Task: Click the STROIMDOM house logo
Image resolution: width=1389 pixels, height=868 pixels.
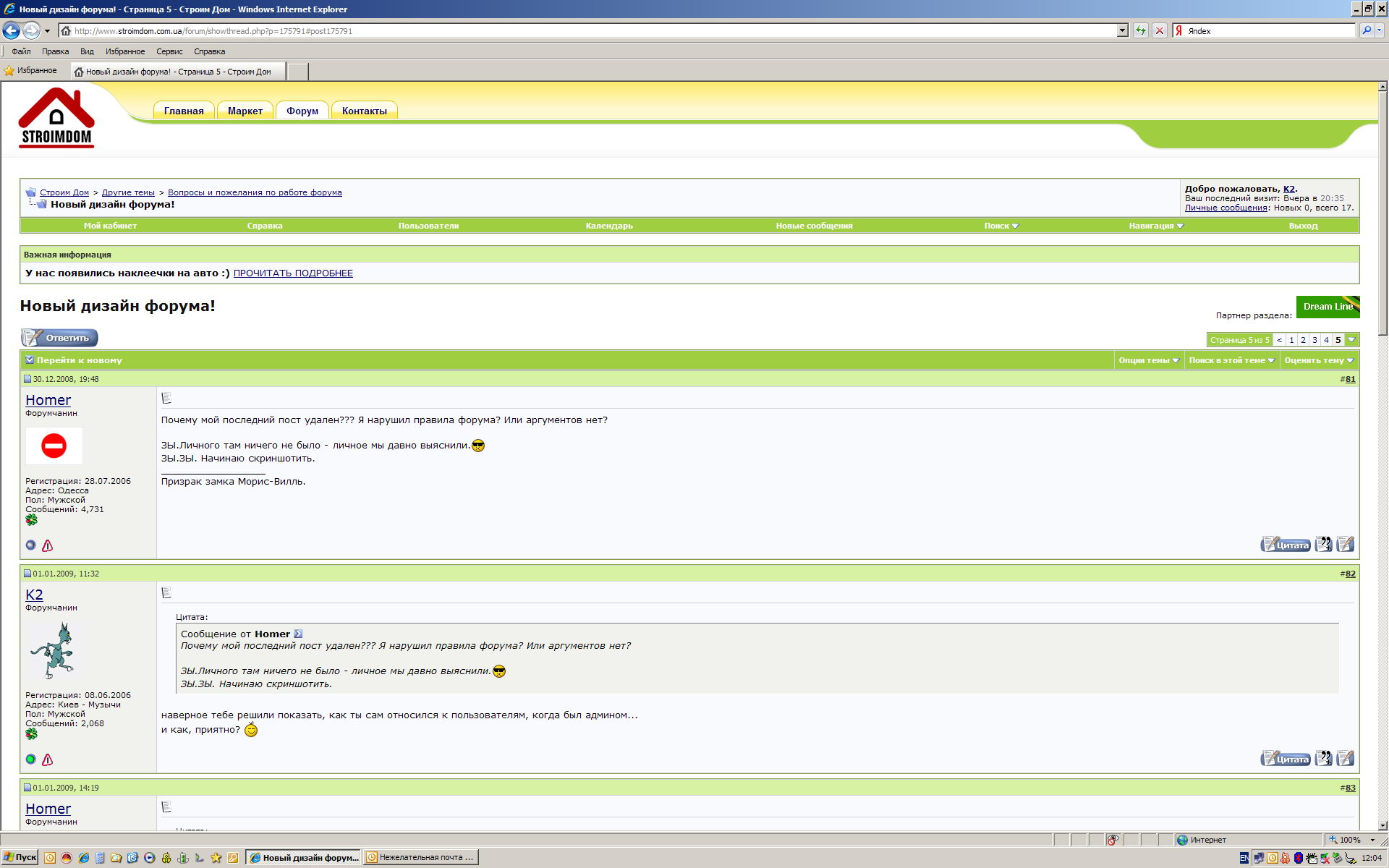Action: coord(56,118)
